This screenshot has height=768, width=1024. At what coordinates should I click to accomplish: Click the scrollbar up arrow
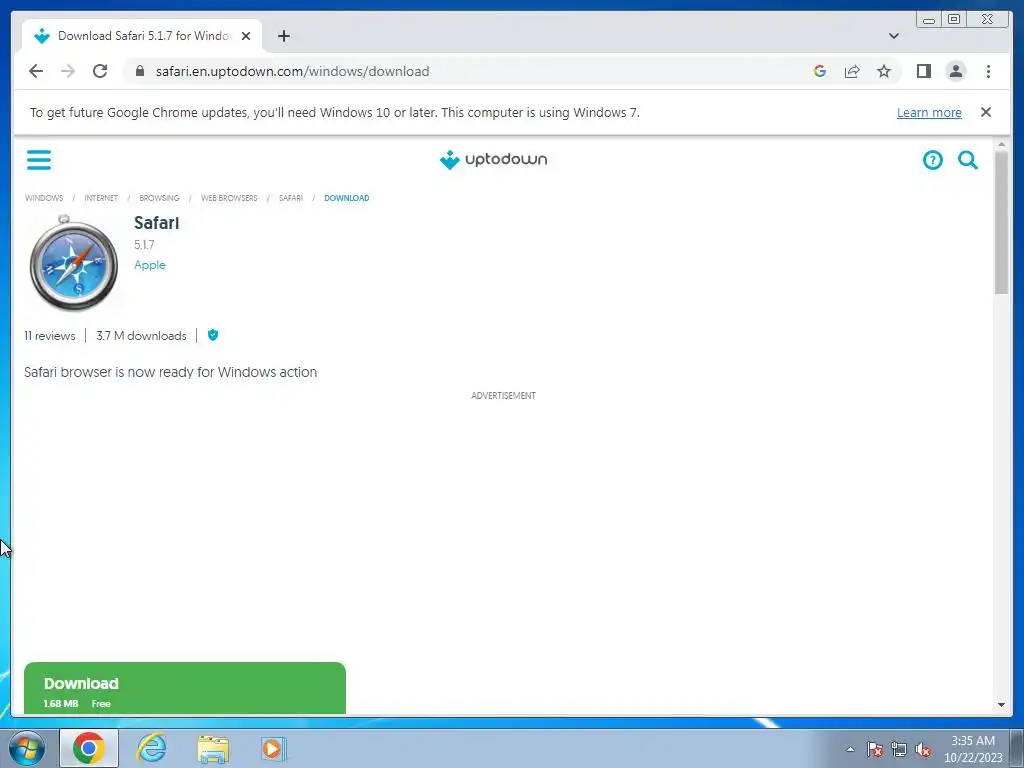[1001, 144]
